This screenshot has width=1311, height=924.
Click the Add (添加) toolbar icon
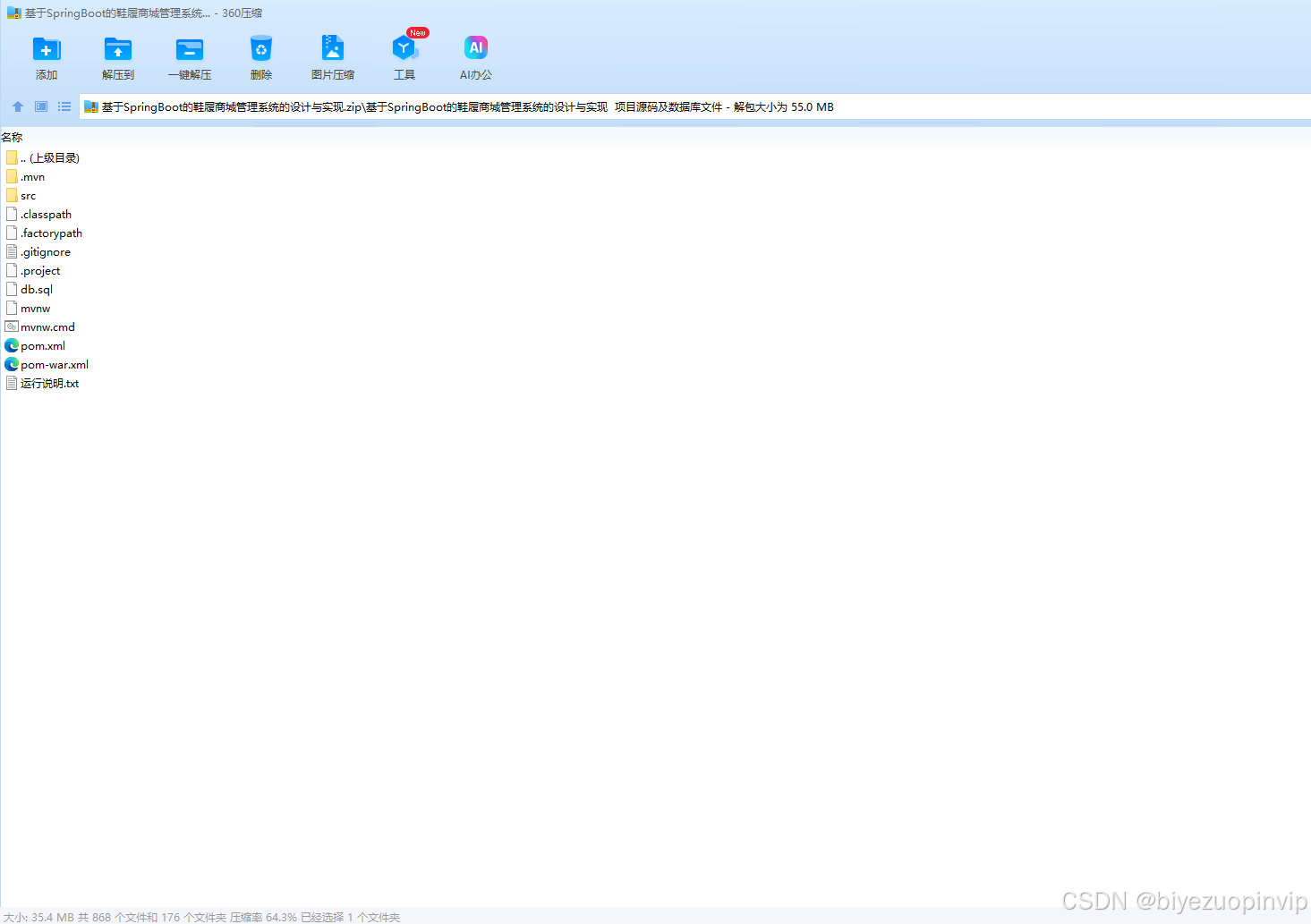[x=47, y=49]
